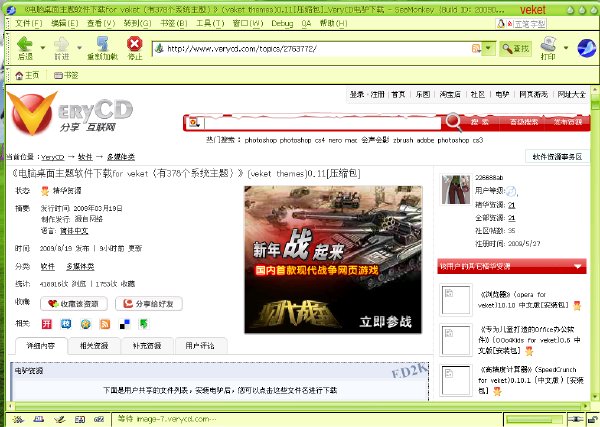Switch to the related resources tab

tap(94, 346)
